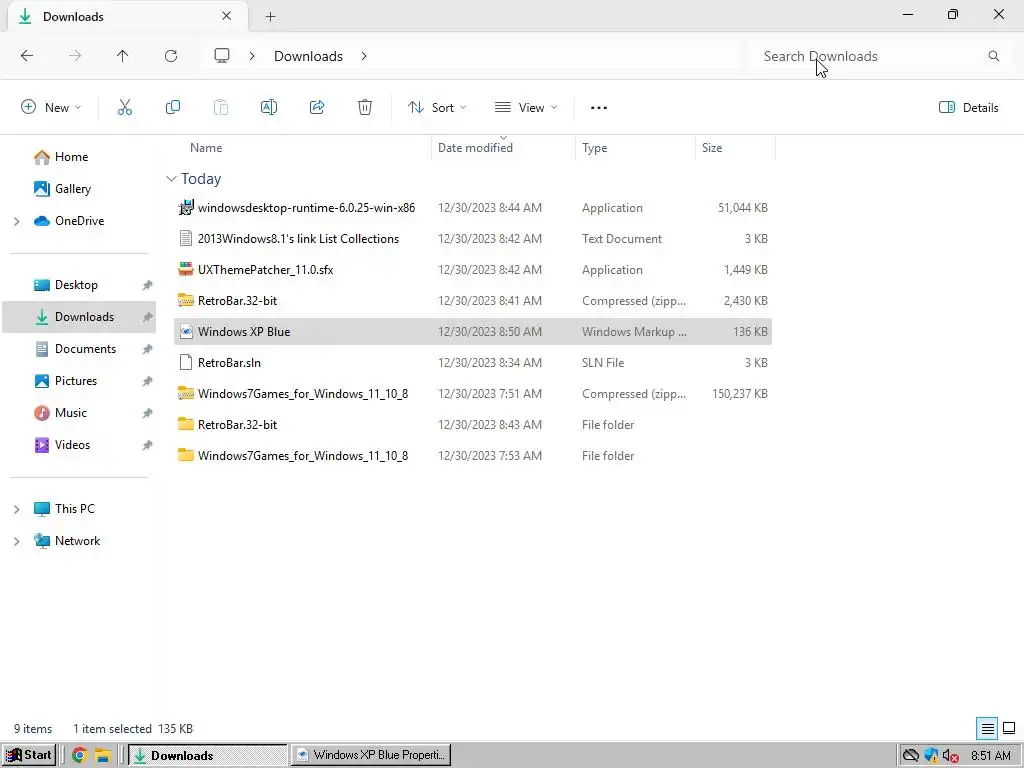
Task: Open Documents in navigation pane
Action: coord(85,349)
